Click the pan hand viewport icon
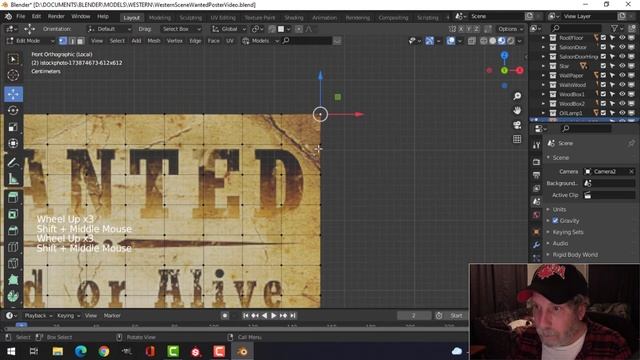The height and width of the screenshot is (360, 640). 517,111
